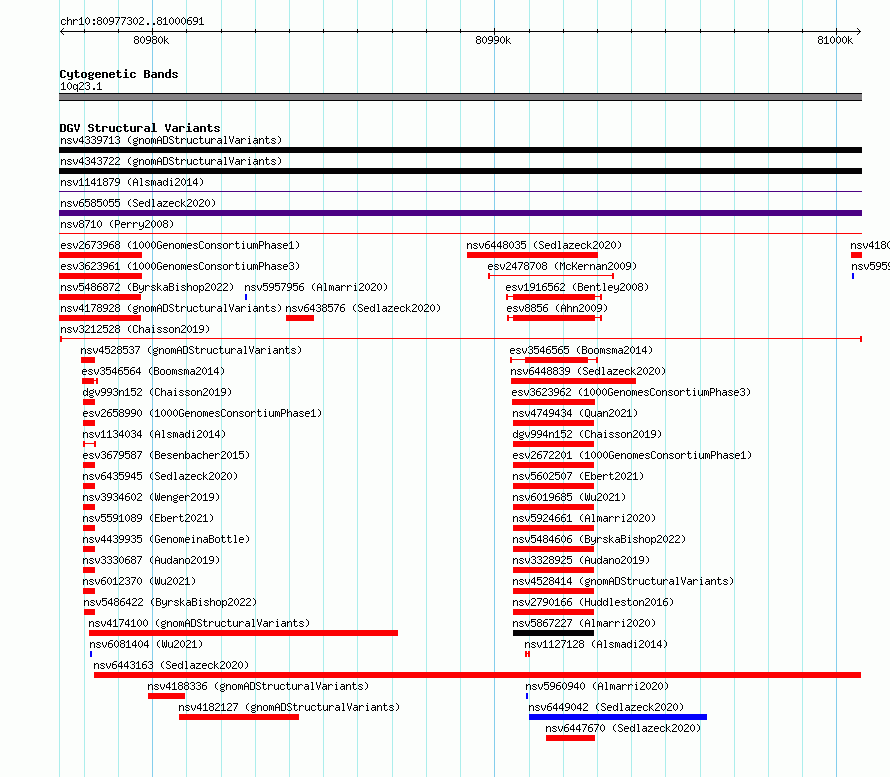Open dgv993n152 (Chaisson2019) variant
890x777 pixels.
[157, 392]
